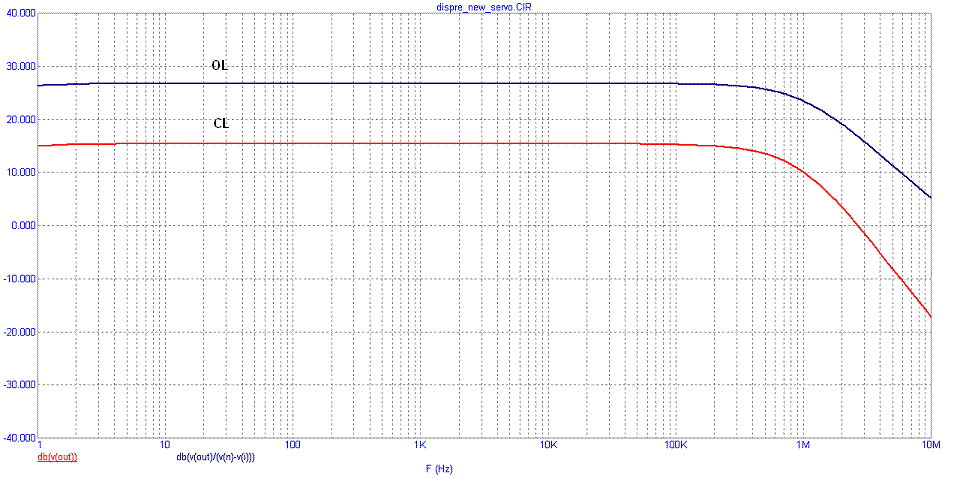The height and width of the screenshot is (479, 957).
Task: Click the -10.000 y-axis value
Action: click(21, 279)
